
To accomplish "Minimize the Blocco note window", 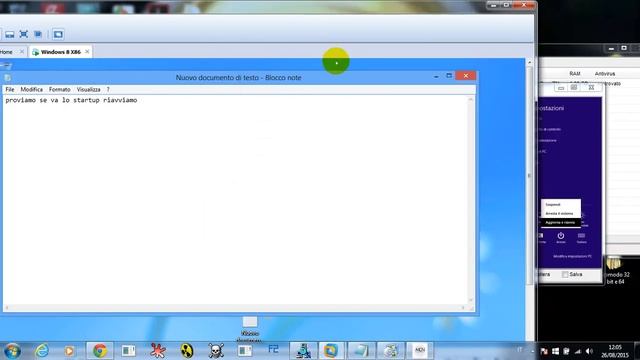I will (436, 76).
